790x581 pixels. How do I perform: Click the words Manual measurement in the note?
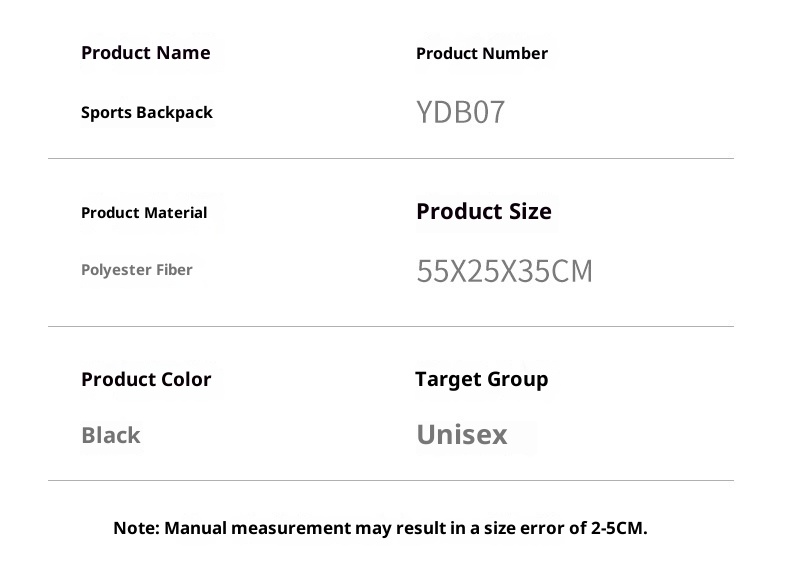click(x=257, y=527)
